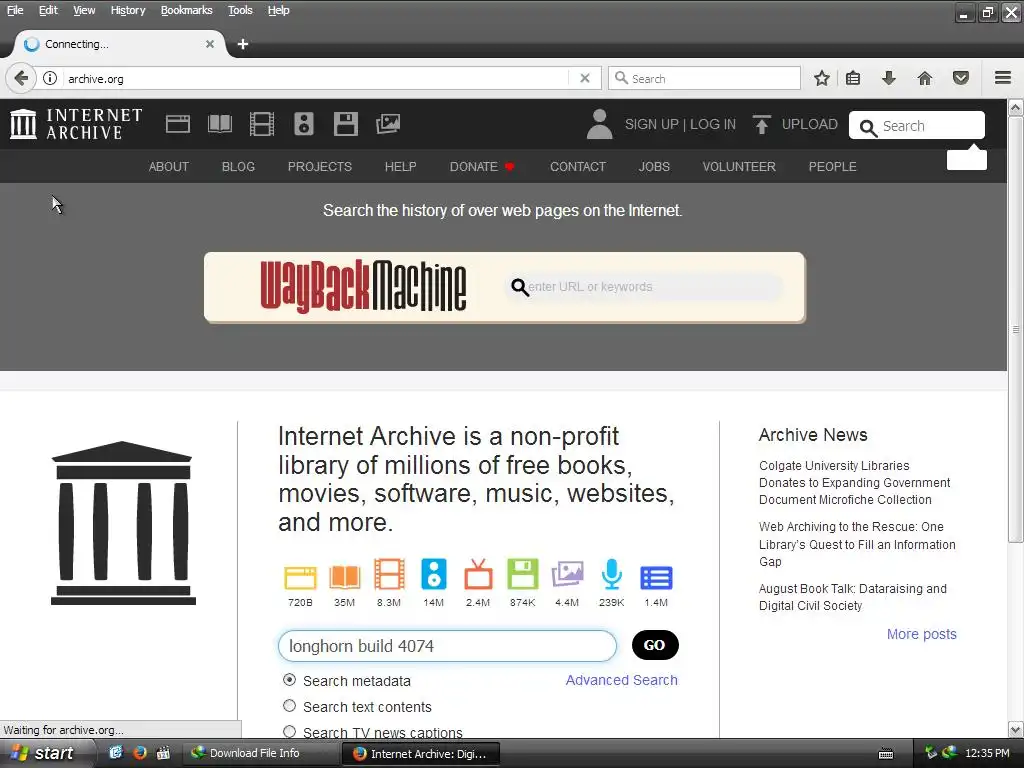Bookmark this page with the star icon
The width and height of the screenshot is (1024, 768).
[822, 78]
